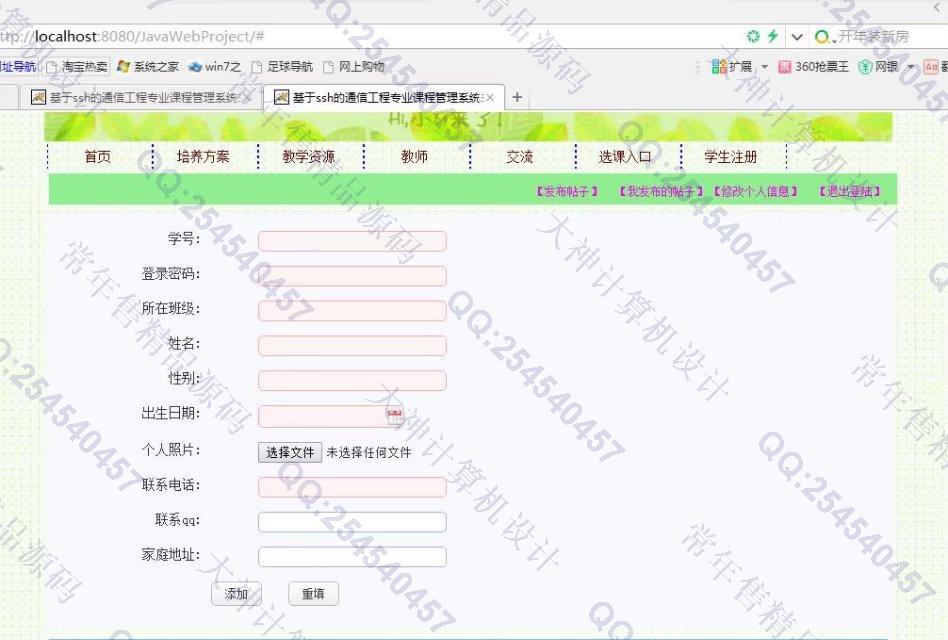Focus the 登录密码 input field
The width and height of the screenshot is (948, 640).
(x=352, y=276)
